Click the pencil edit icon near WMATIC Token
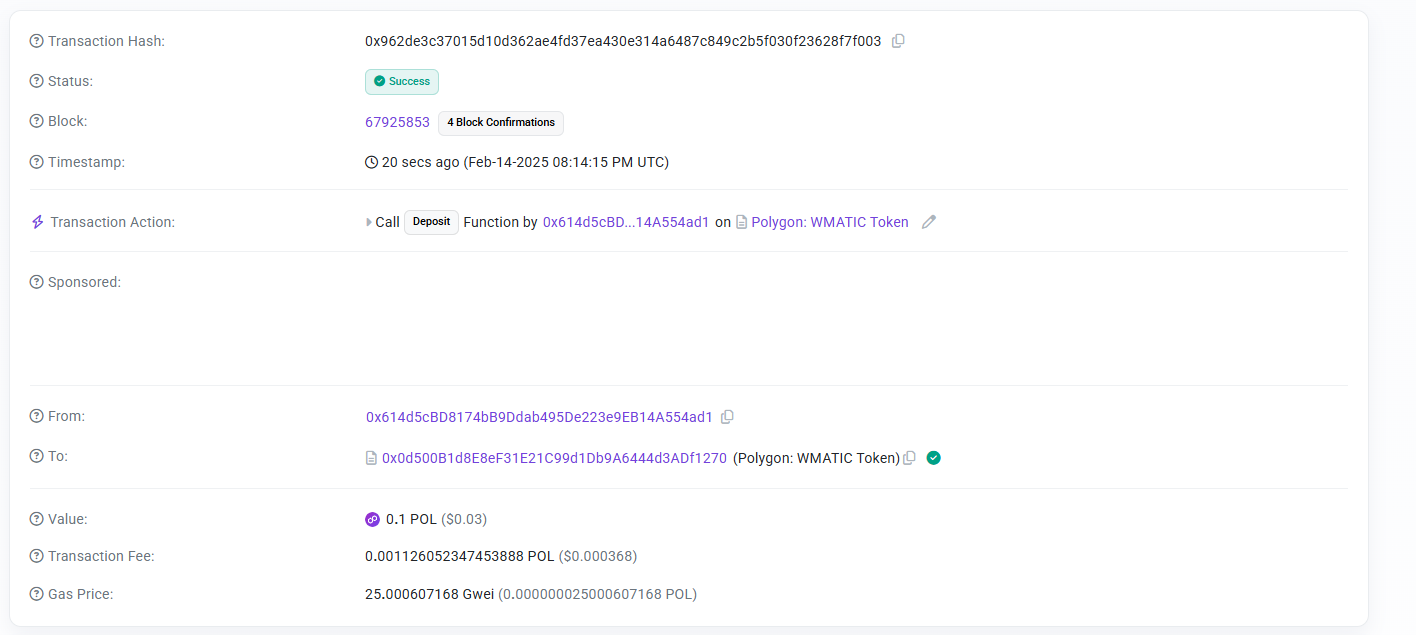The image size is (1416, 635). [x=929, y=222]
